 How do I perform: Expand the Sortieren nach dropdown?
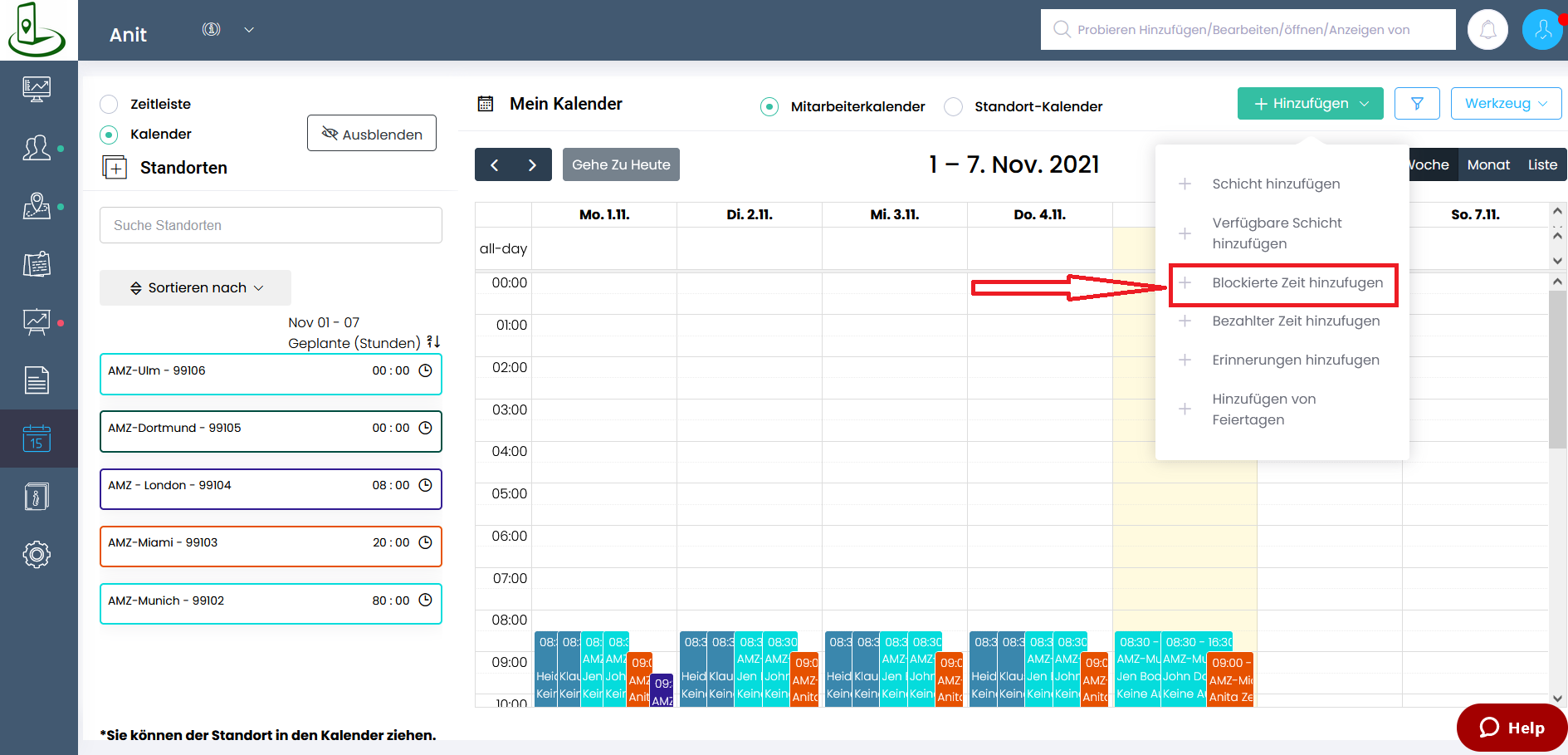pyautogui.click(x=196, y=287)
